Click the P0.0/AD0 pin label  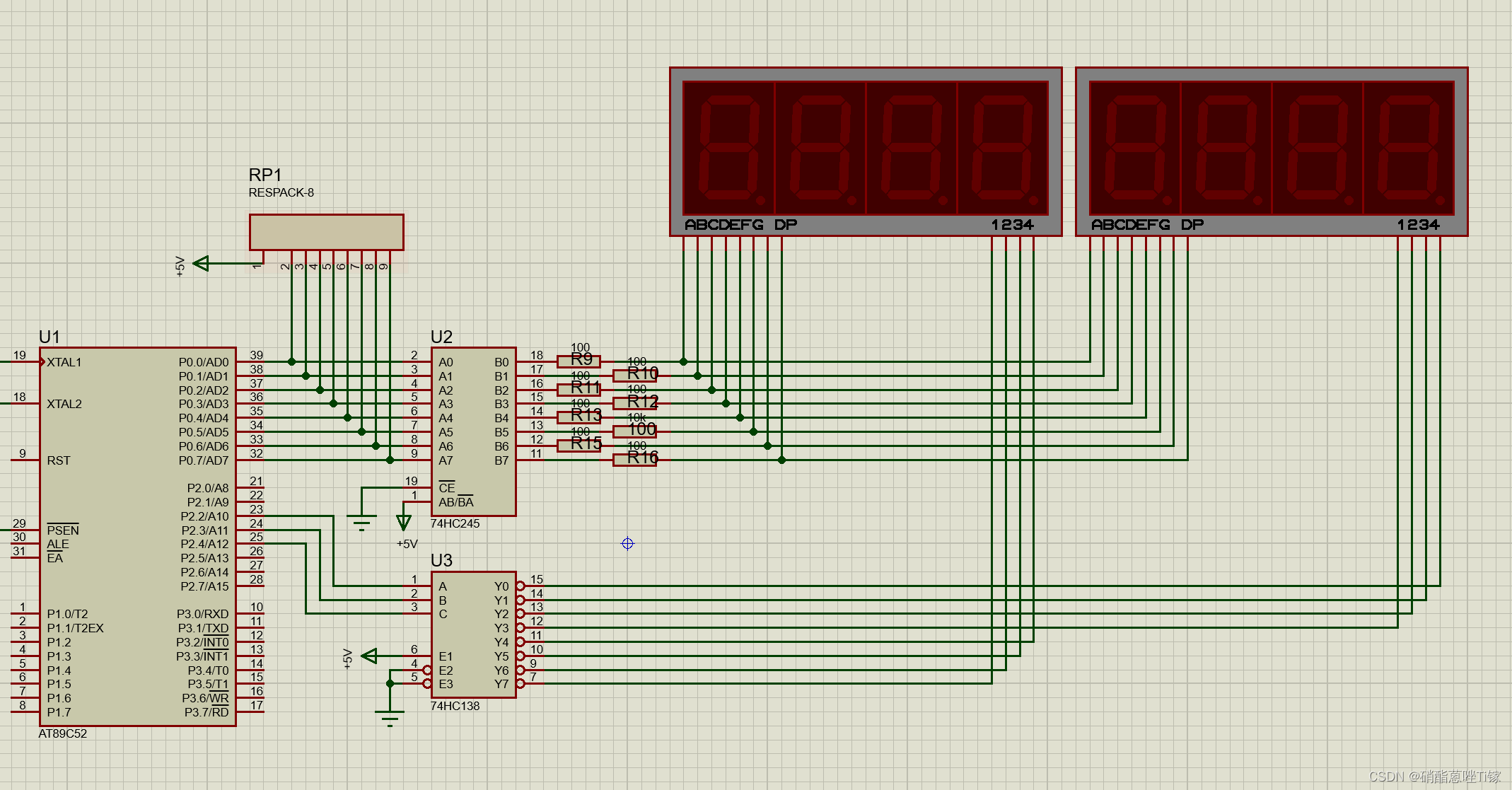click(x=204, y=362)
